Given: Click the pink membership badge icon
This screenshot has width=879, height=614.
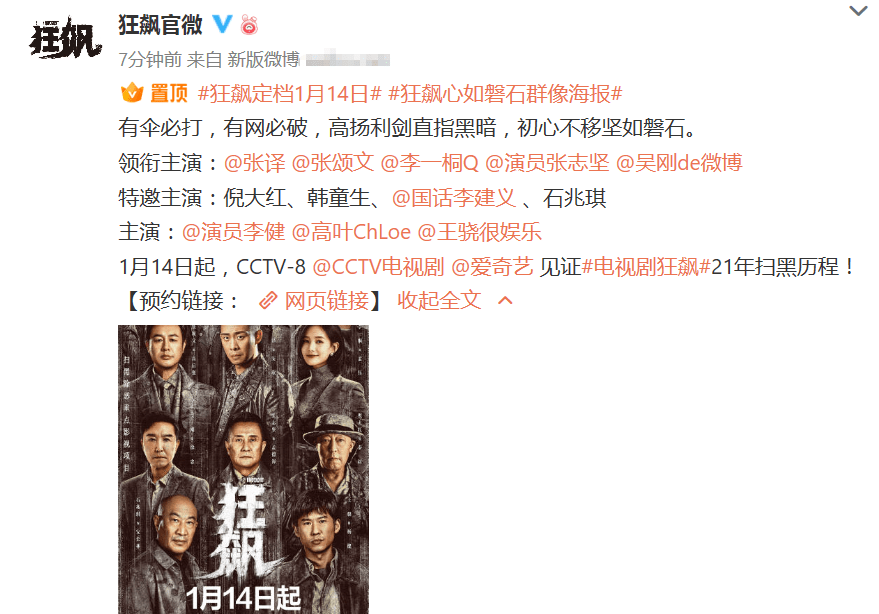Looking at the screenshot, I should coord(249,25).
